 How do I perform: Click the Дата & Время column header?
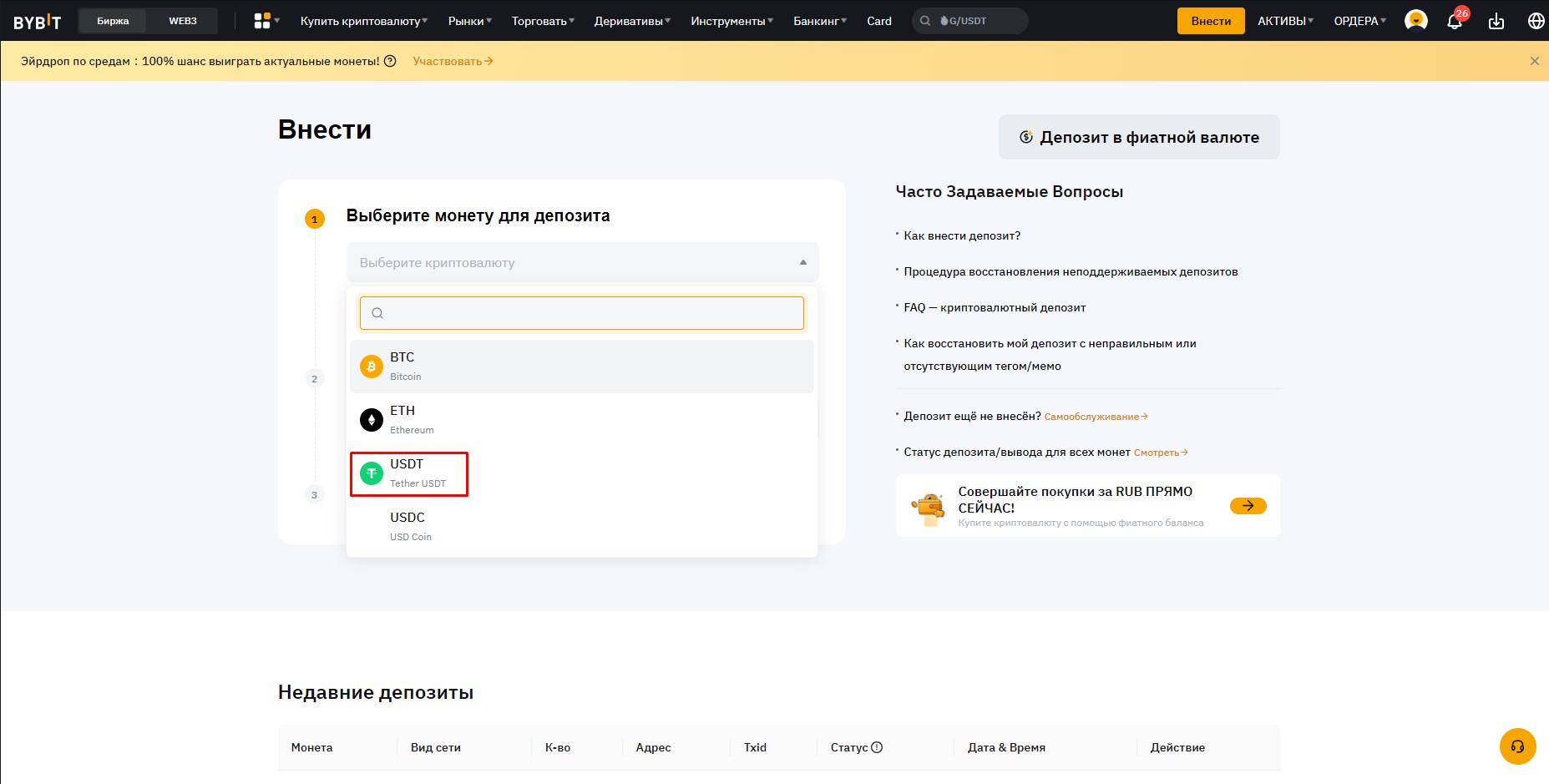(1006, 747)
